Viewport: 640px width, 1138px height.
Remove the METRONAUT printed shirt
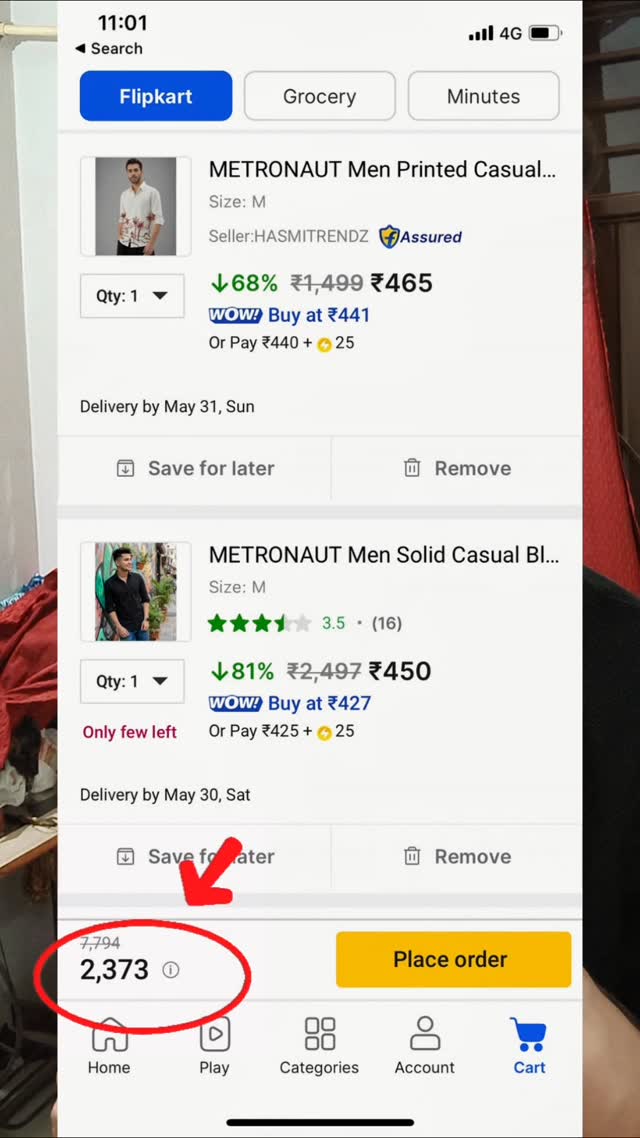pos(457,468)
